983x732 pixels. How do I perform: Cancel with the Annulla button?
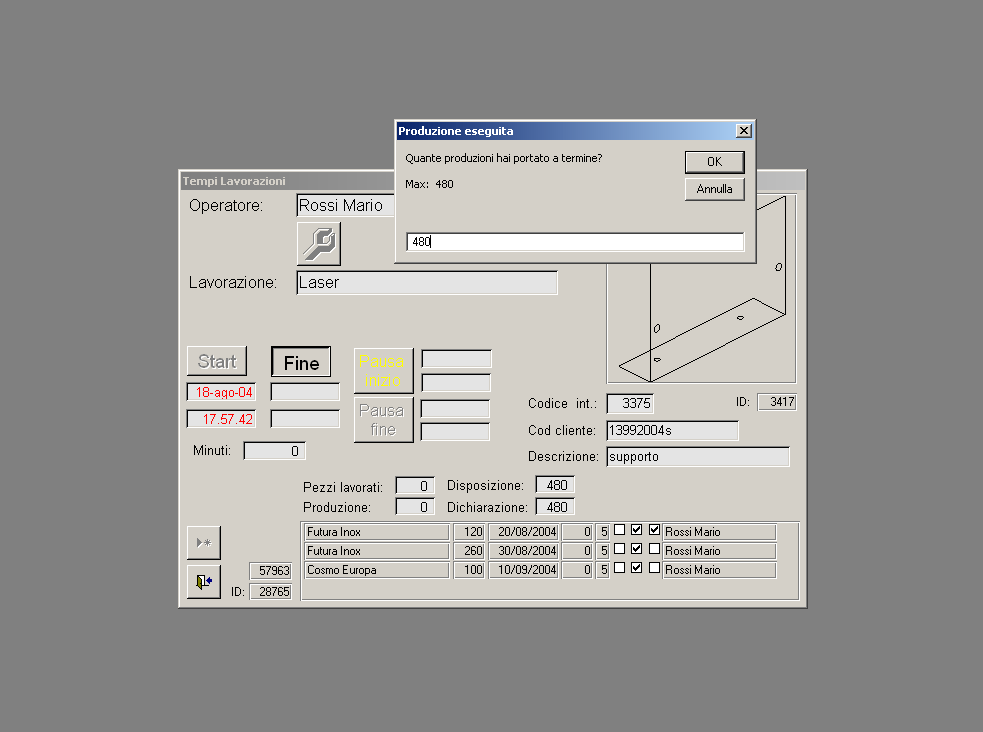tap(714, 189)
